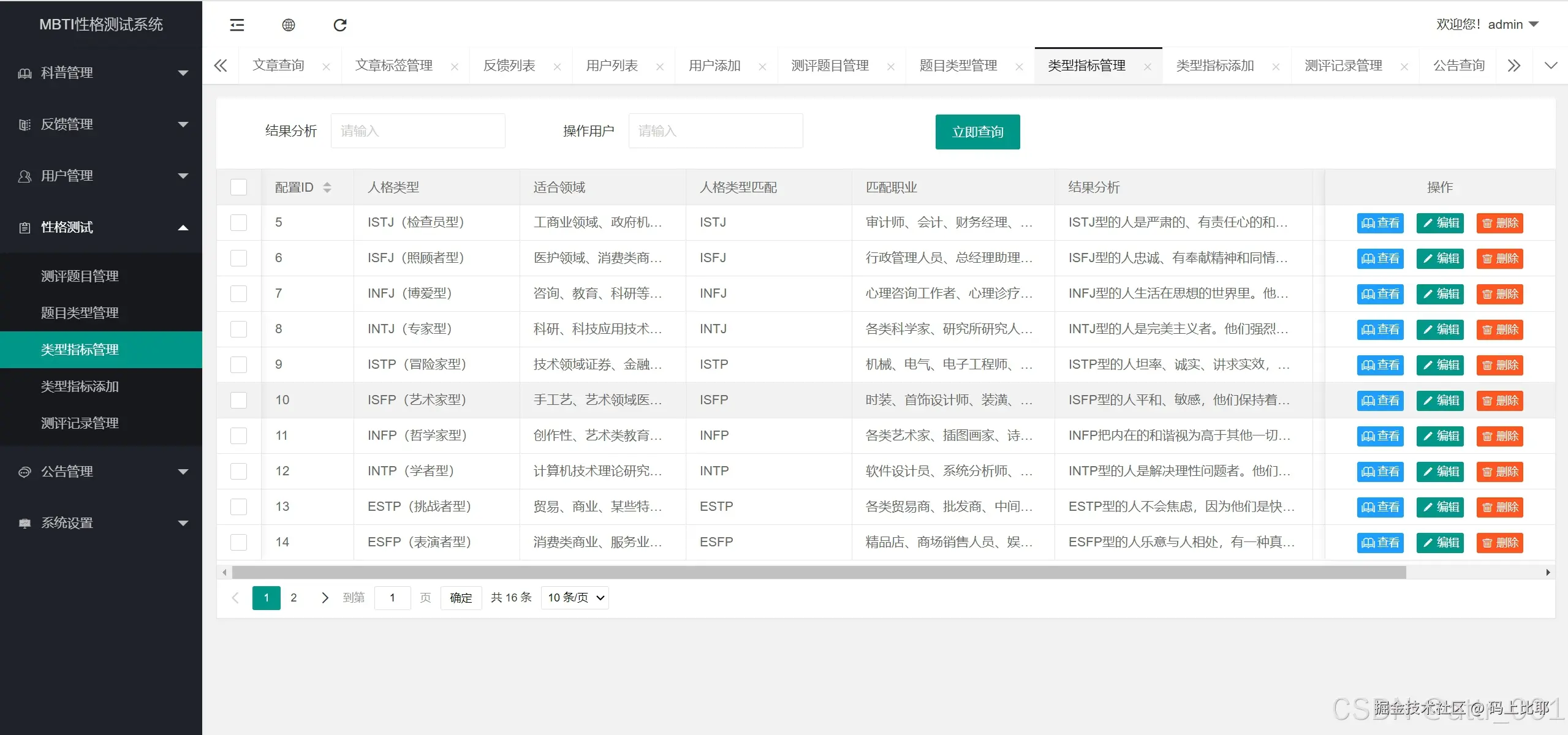Screen dimensions: 1568x735
Task: Expand the 科普管理 sidebar menu
Action: 101,73
